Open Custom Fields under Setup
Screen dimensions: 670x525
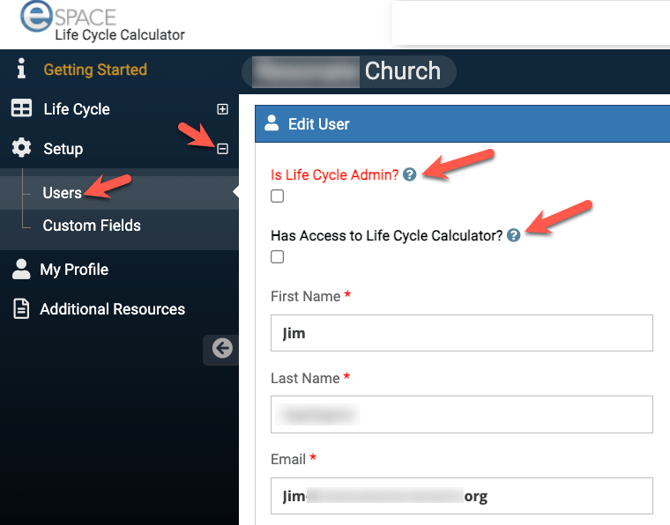[91, 226]
